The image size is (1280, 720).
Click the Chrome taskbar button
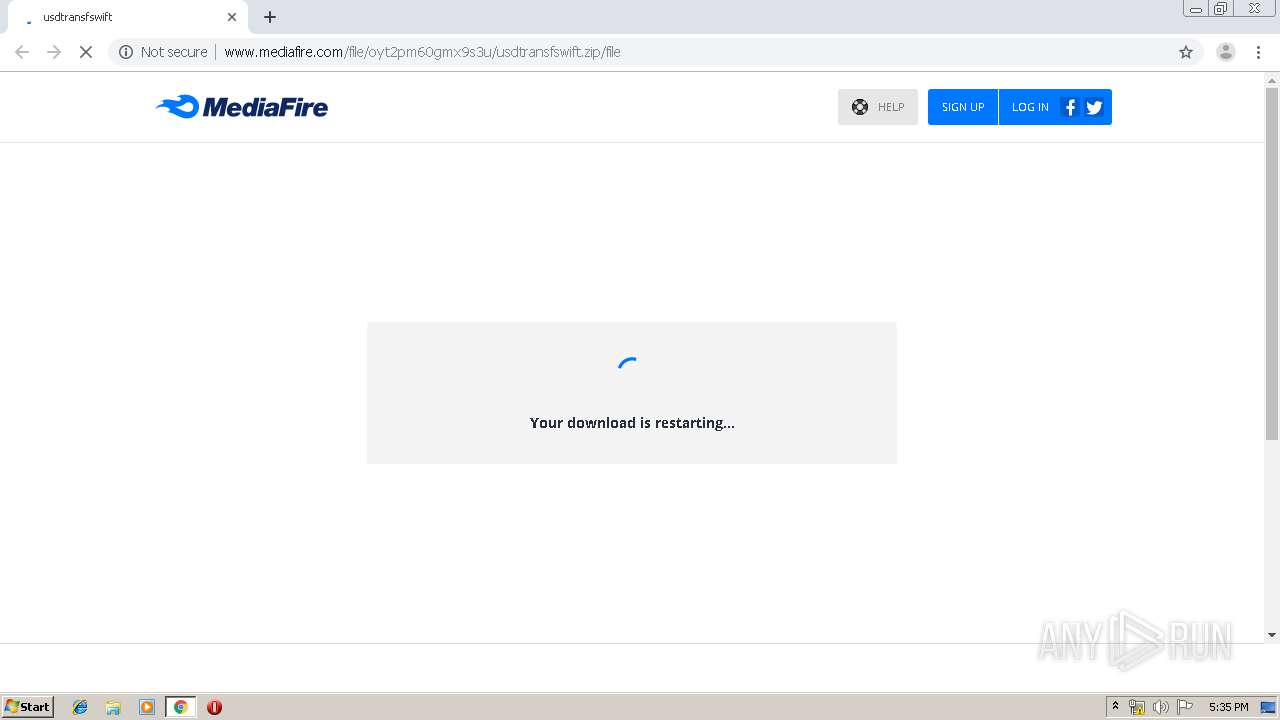(180, 707)
